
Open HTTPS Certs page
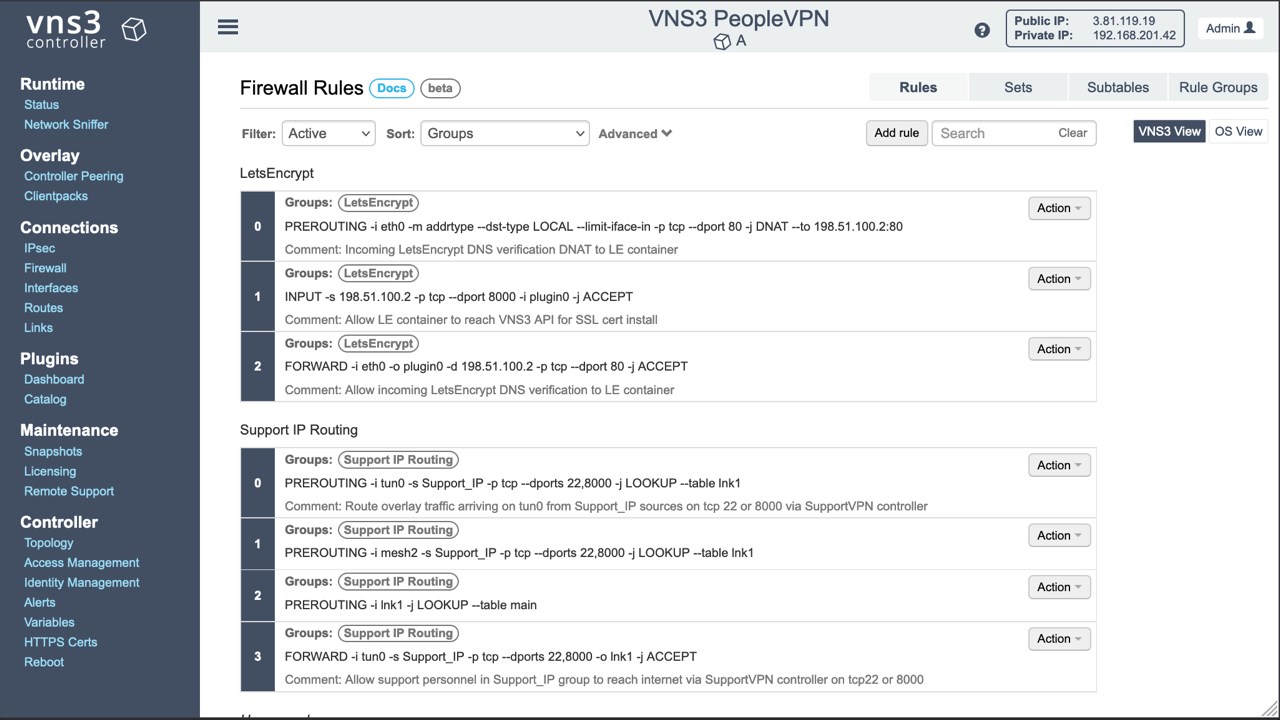tap(61, 642)
